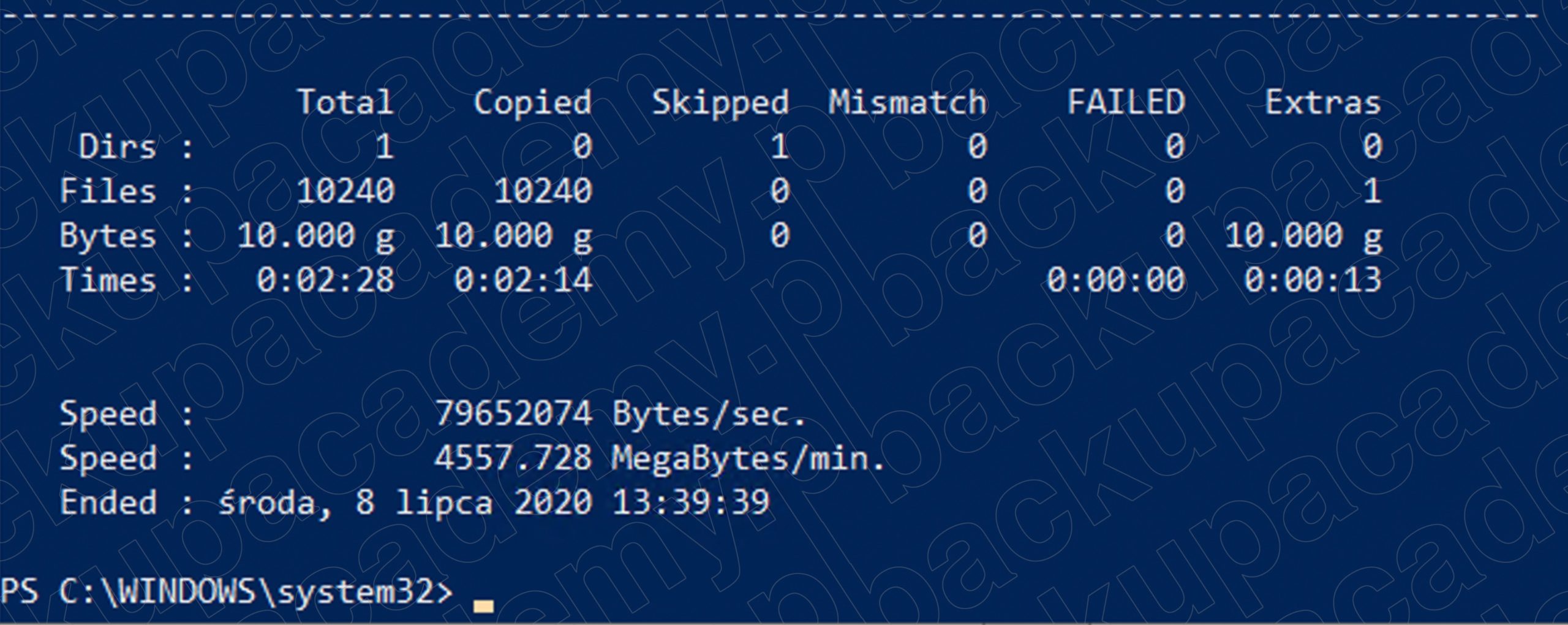
Task: Click the 10240 value under Copied
Action: (543, 191)
